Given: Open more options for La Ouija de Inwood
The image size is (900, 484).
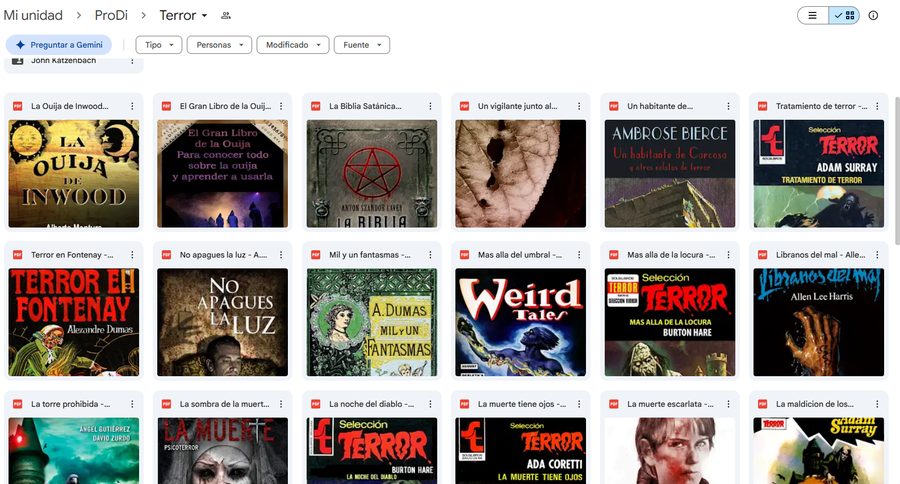Looking at the screenshot, I should (132, 106).
